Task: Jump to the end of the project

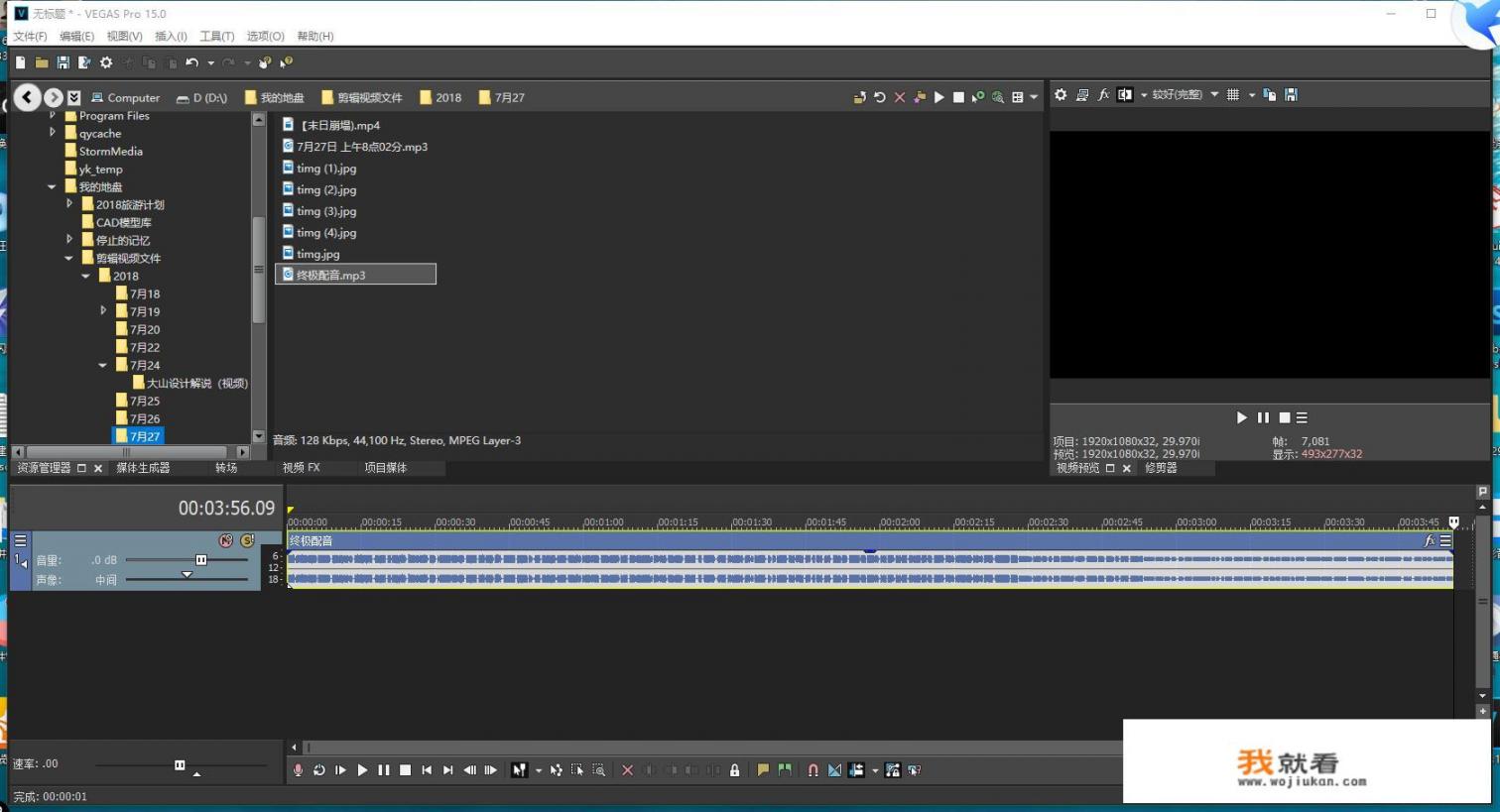Action: (447, 770)
